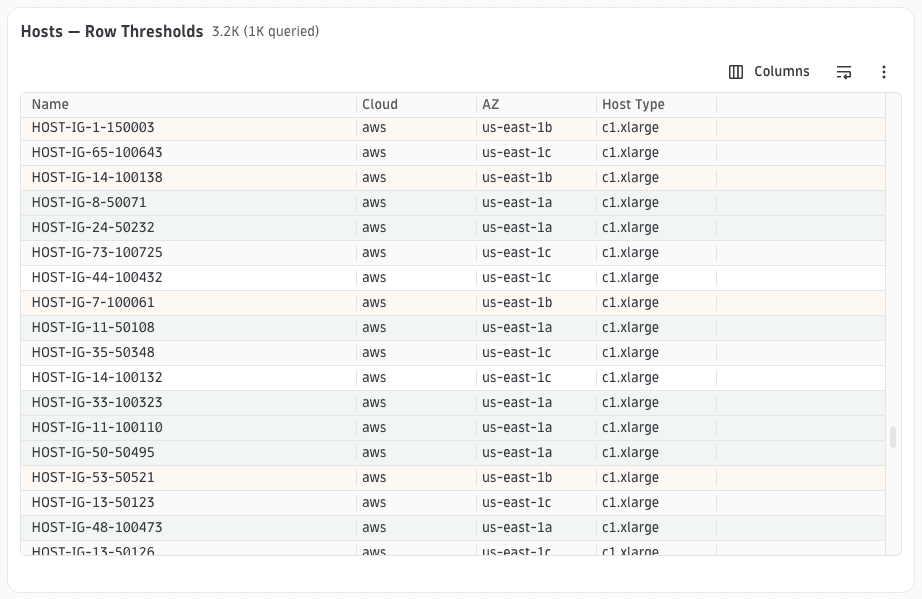The width and height of the screenshot is (922, 599).
Task: Click the 3.2K (1K queried) count label
Action: tap(266, 31)
